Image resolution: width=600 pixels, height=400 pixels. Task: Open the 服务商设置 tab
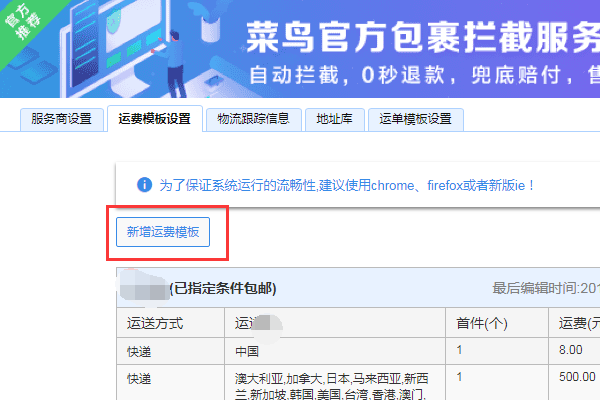[62, 119]
